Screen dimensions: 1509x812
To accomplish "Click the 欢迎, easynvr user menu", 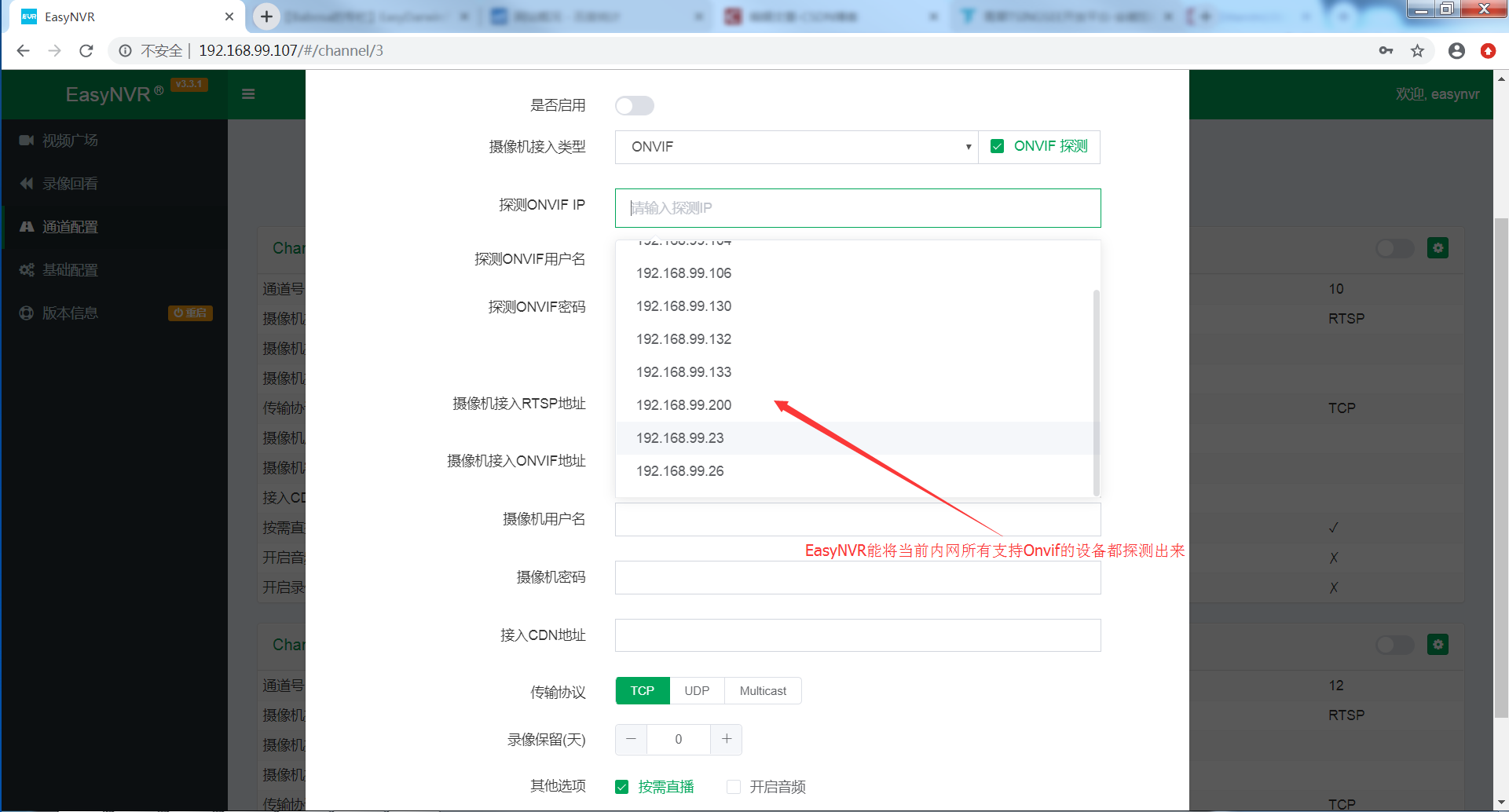I will [1438, 94].
